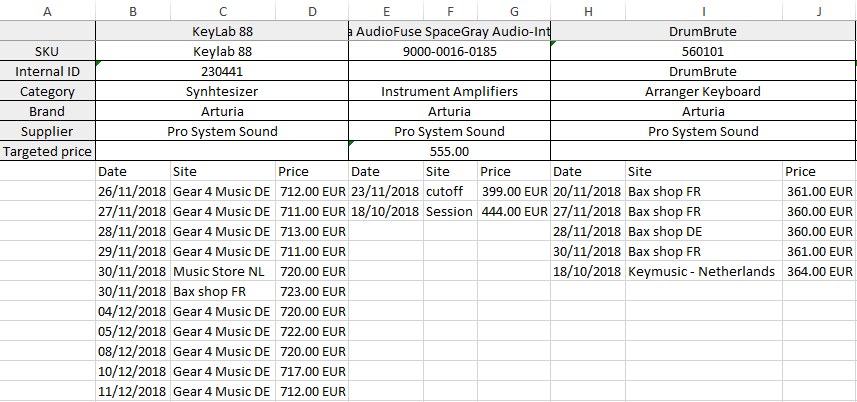Select column G header

pos(514,11)
